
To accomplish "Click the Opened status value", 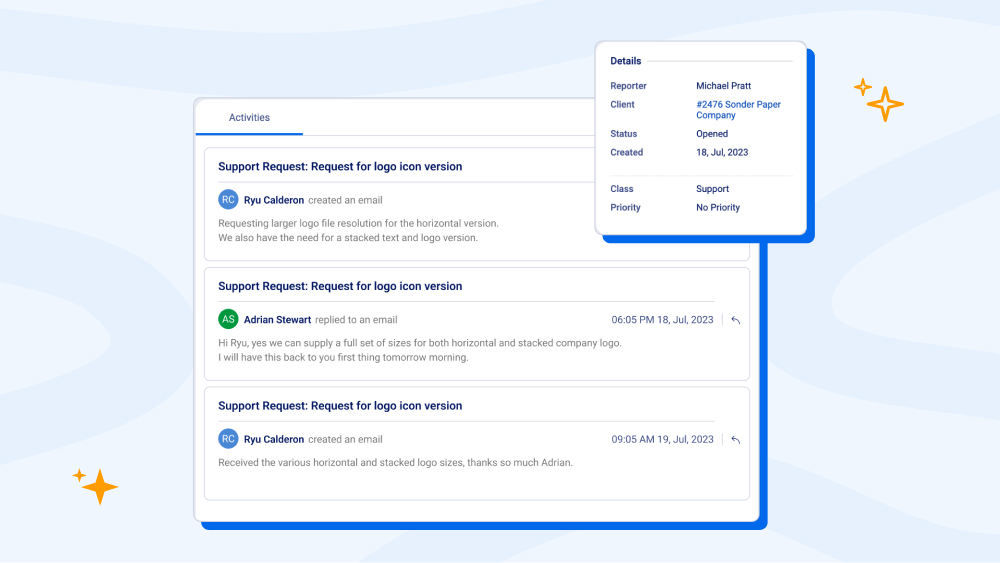I will click(712, 134).
